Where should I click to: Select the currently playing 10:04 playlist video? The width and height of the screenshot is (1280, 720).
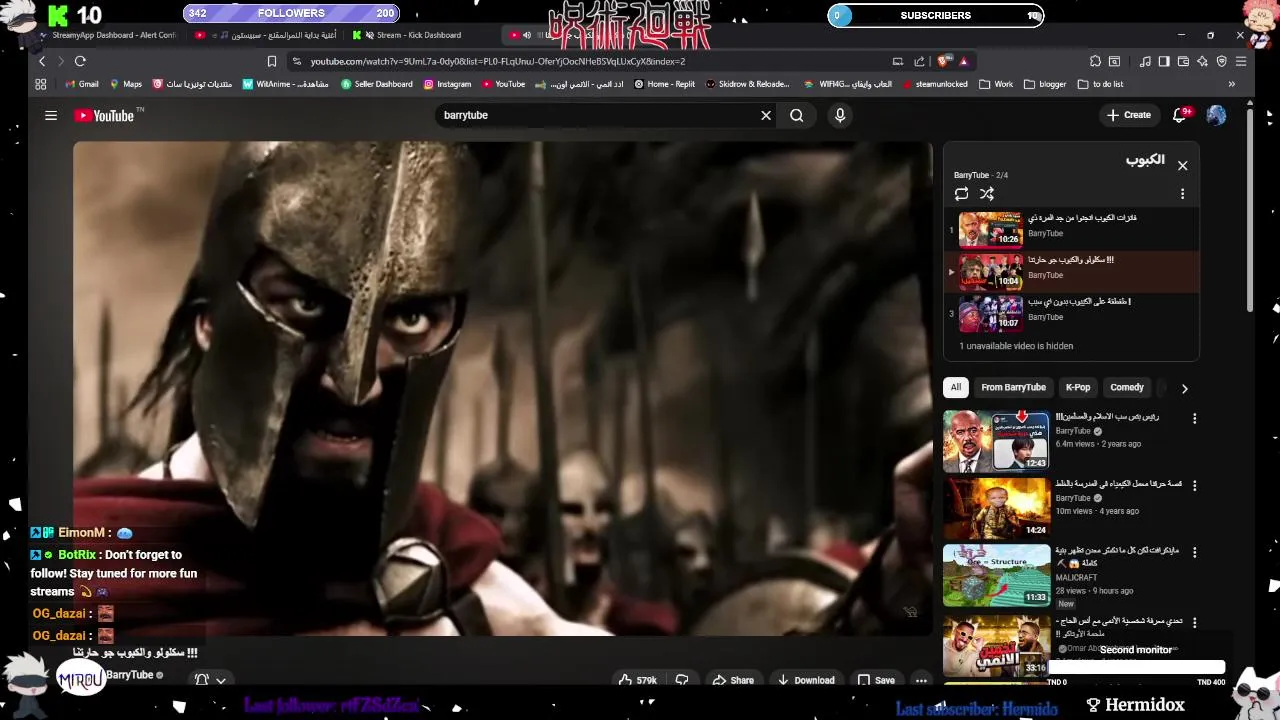point(1071,272)
